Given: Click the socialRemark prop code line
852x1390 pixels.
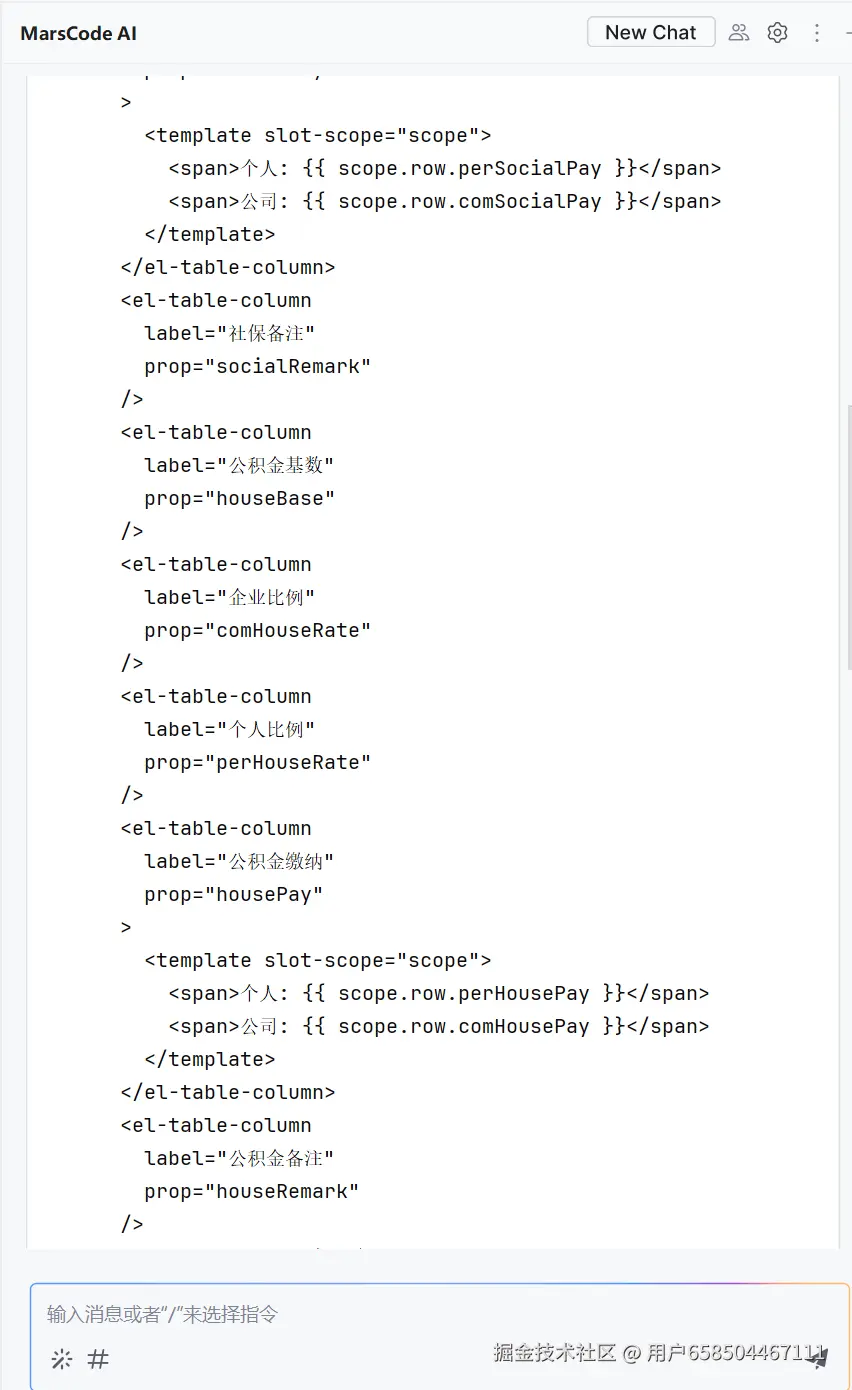Looking at the screenshot, I should (x=257, y=366).
